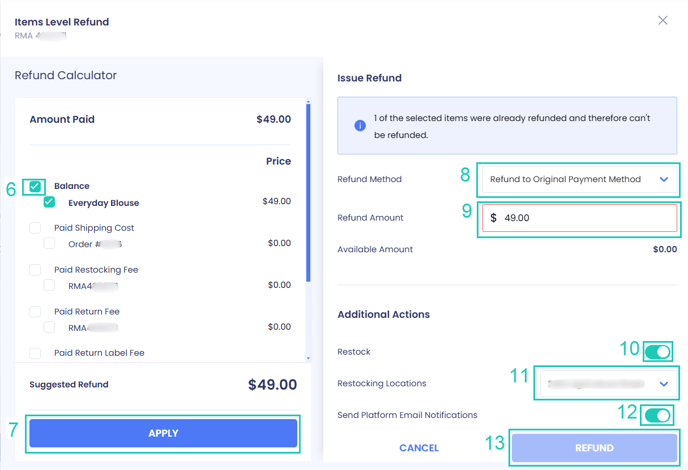This screenshot has width=688, height=470.
Task: Close the Items Level Refund dialog
Action: (x=662, y=20)
